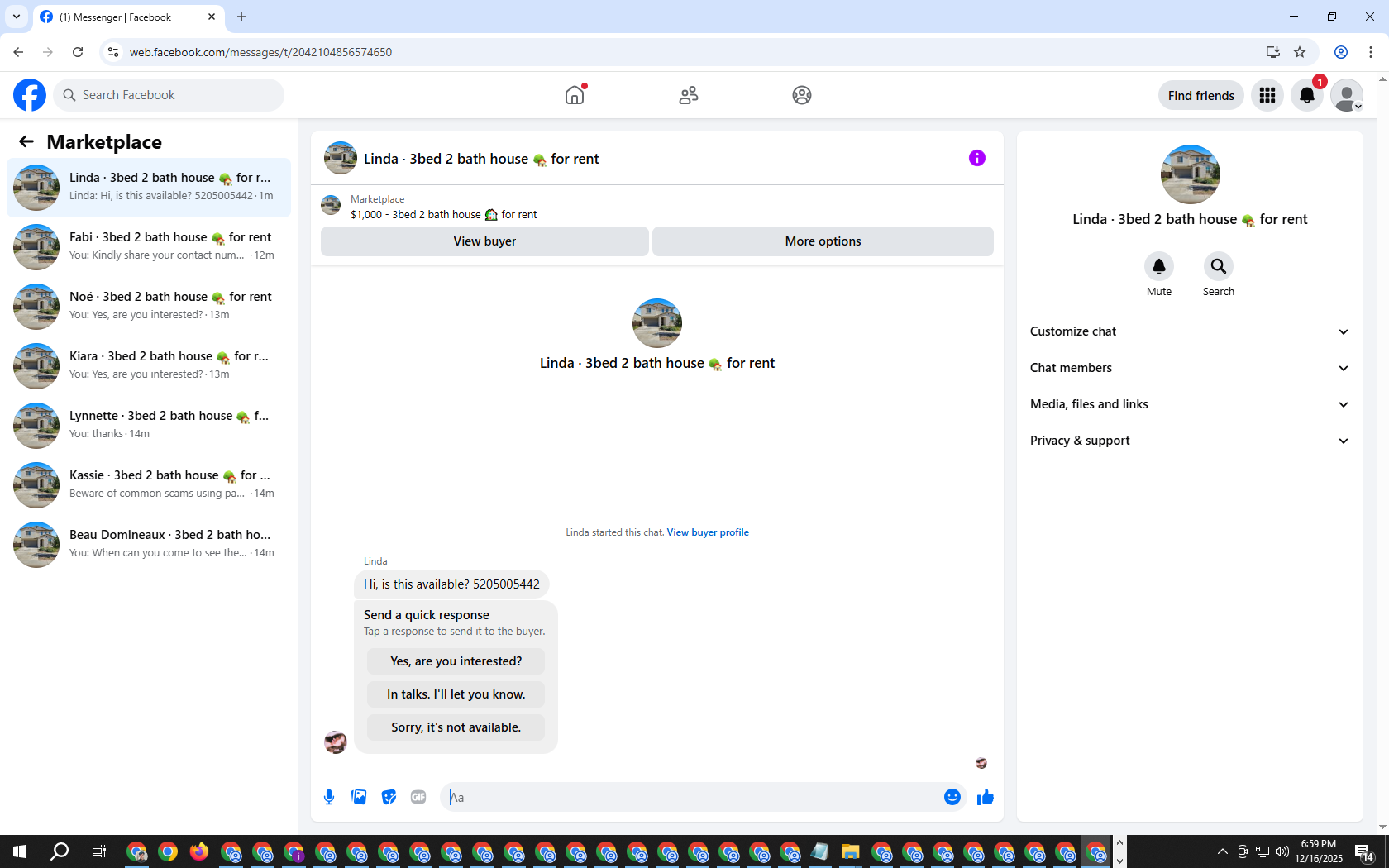
Task: Click the Search Facebook field
Action: point(169,95)
